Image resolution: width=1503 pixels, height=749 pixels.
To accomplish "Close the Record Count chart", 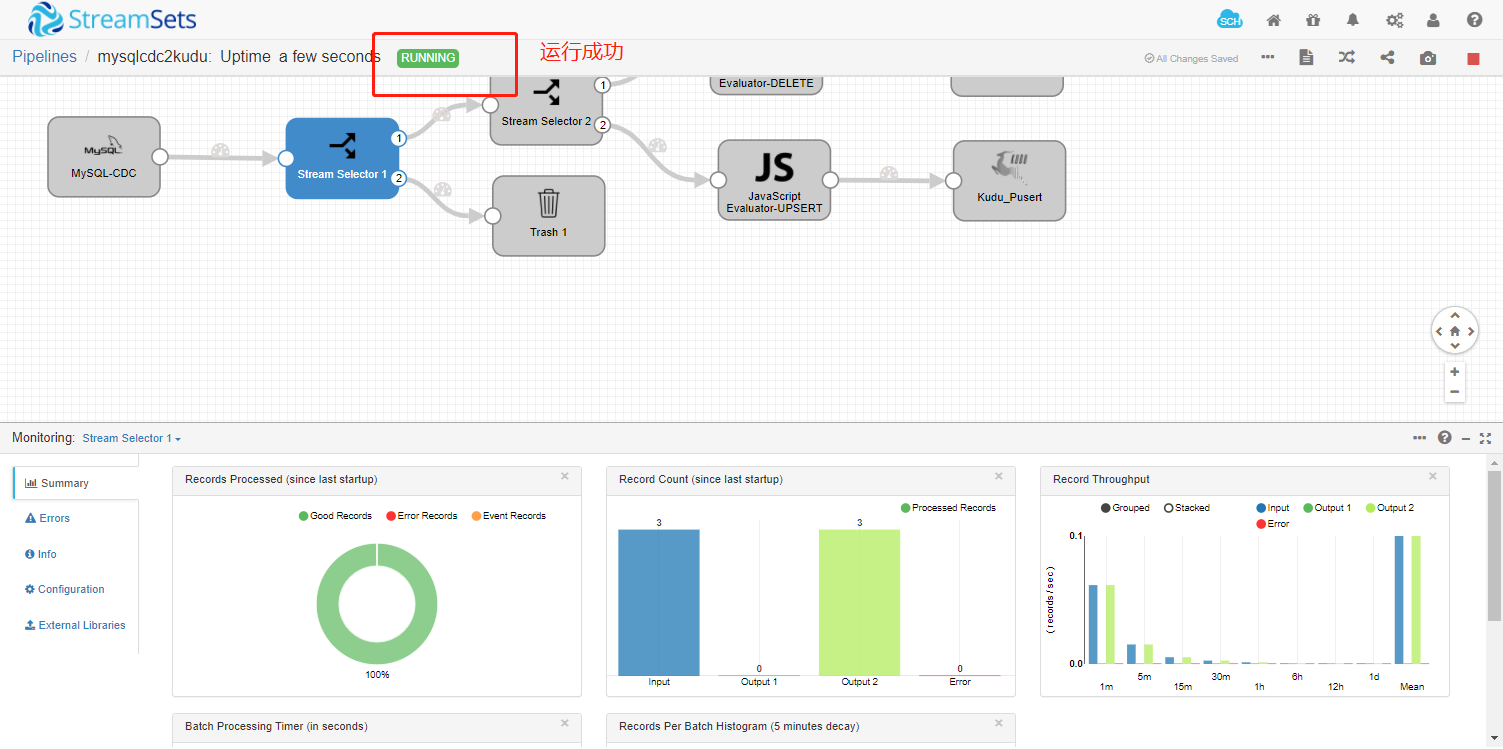I will (998, 476).
